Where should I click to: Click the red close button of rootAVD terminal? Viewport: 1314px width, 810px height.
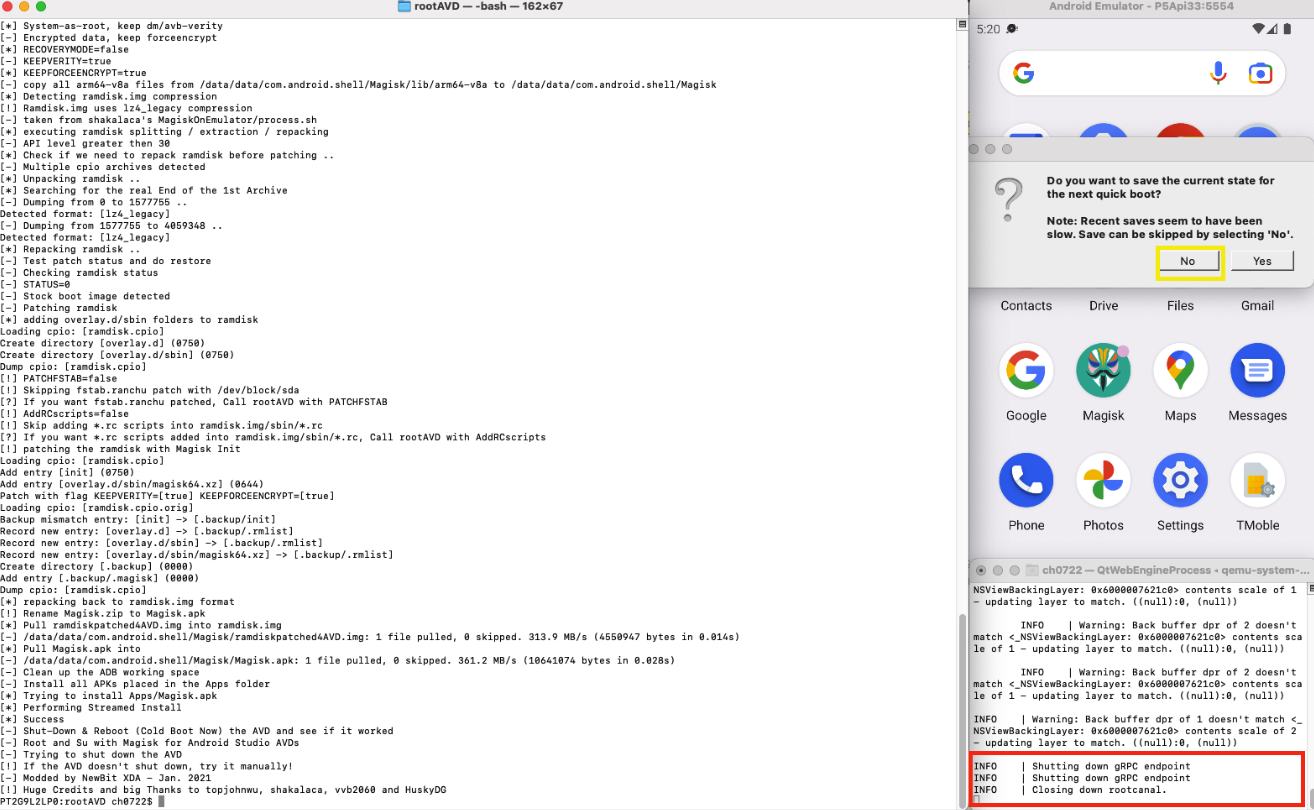9,7
